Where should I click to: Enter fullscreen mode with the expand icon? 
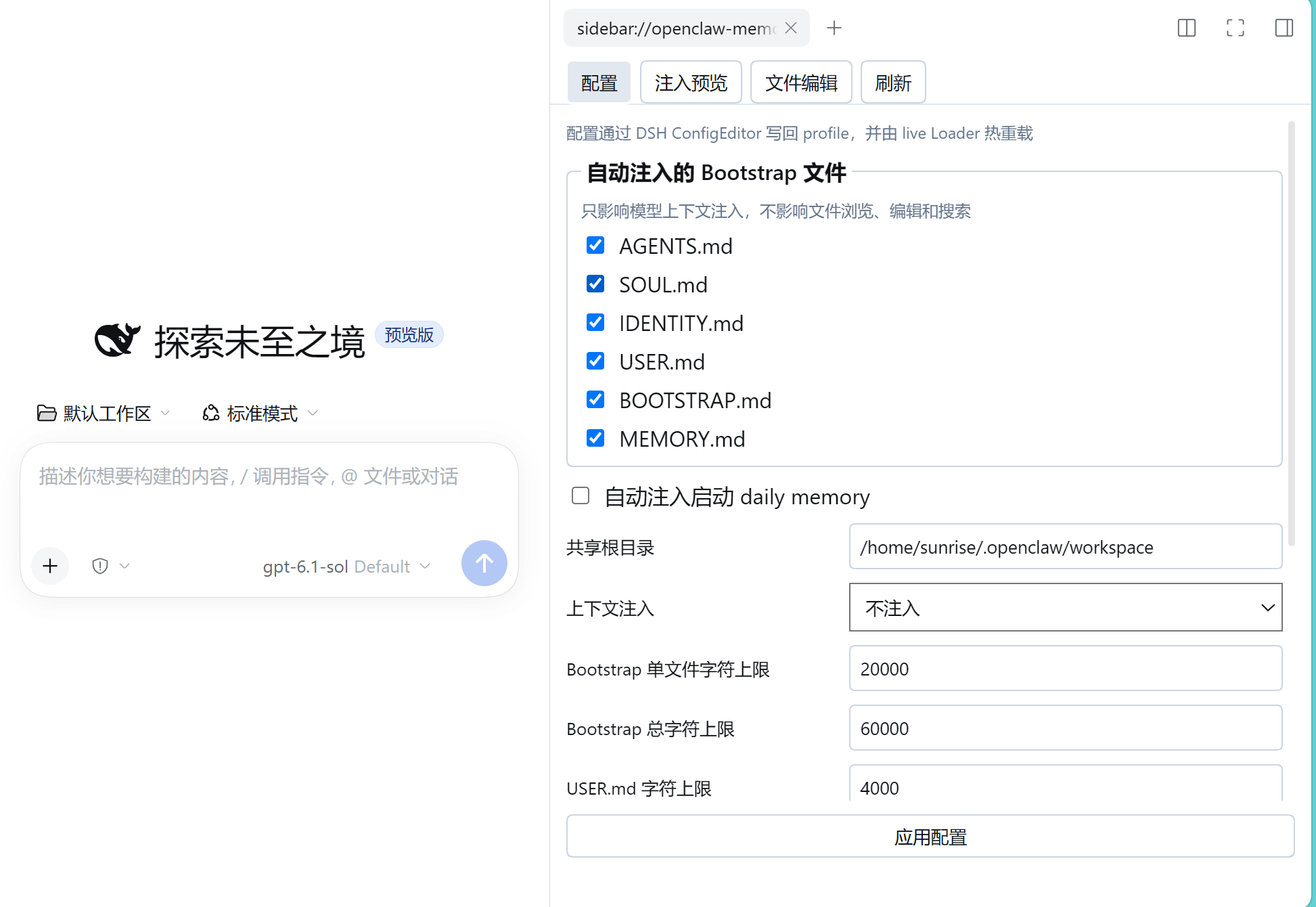point(1235,28)
